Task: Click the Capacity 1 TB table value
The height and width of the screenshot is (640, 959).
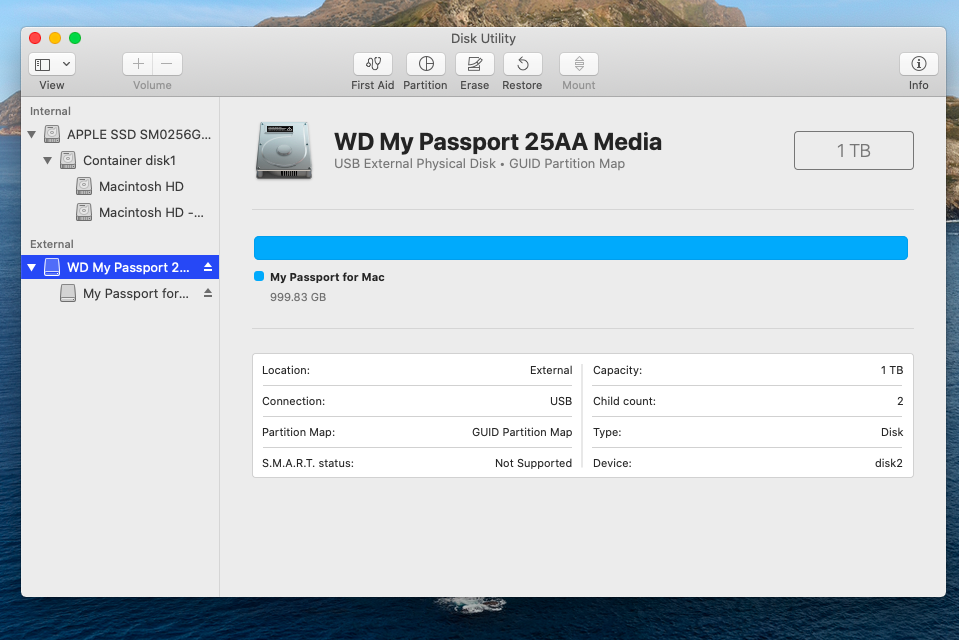Action: (892, 370)
